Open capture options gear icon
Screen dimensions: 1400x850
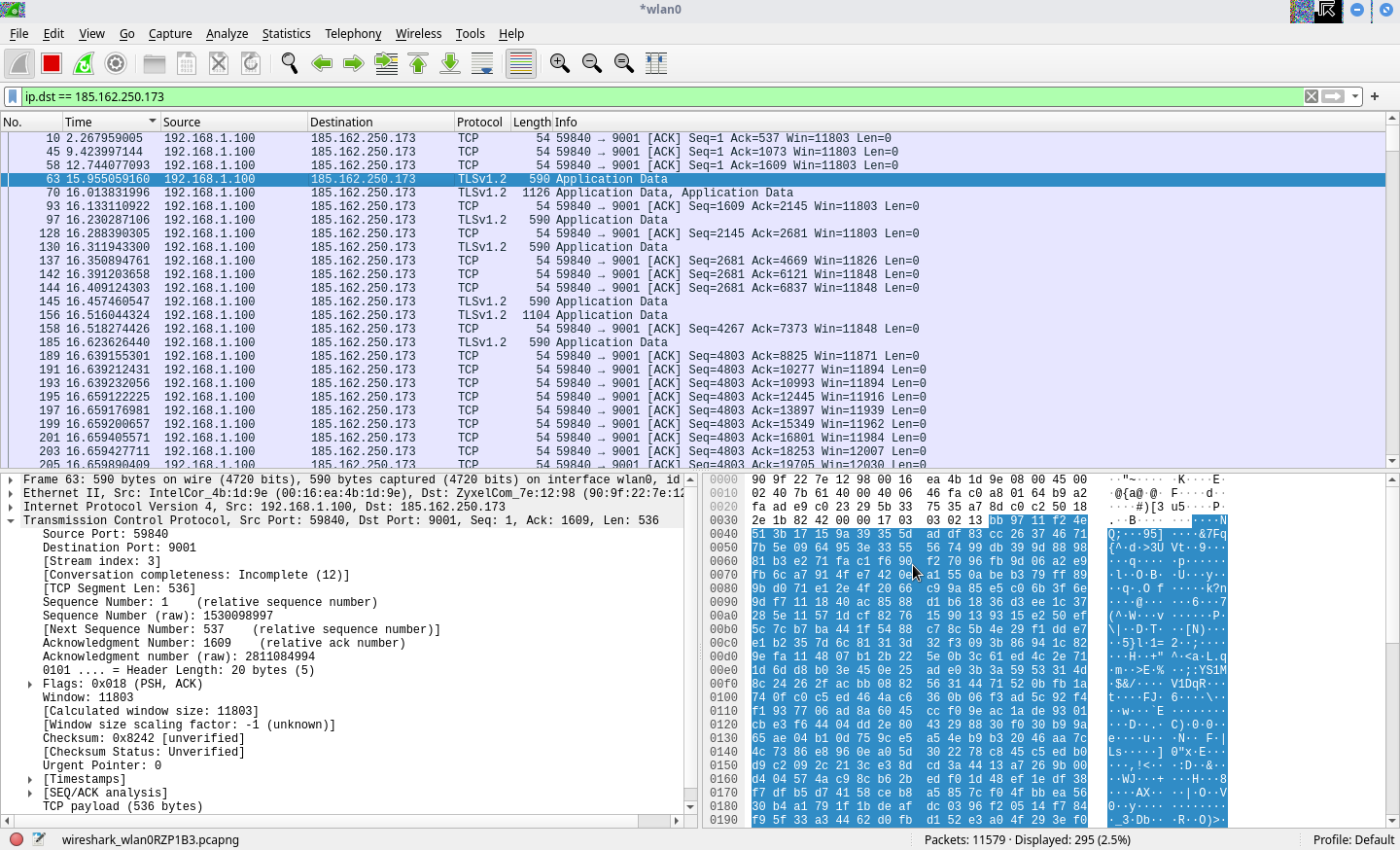116,63
